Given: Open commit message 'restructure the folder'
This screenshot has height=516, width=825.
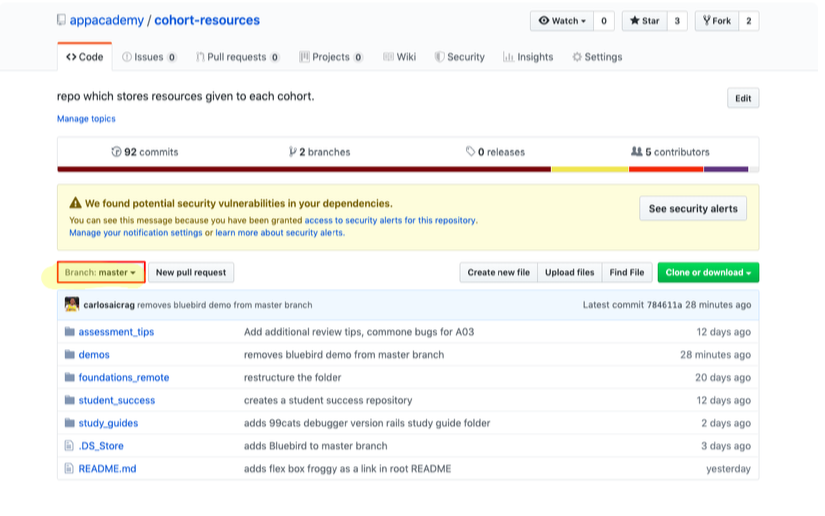Looking at the screenshot, I should (293, 377).
